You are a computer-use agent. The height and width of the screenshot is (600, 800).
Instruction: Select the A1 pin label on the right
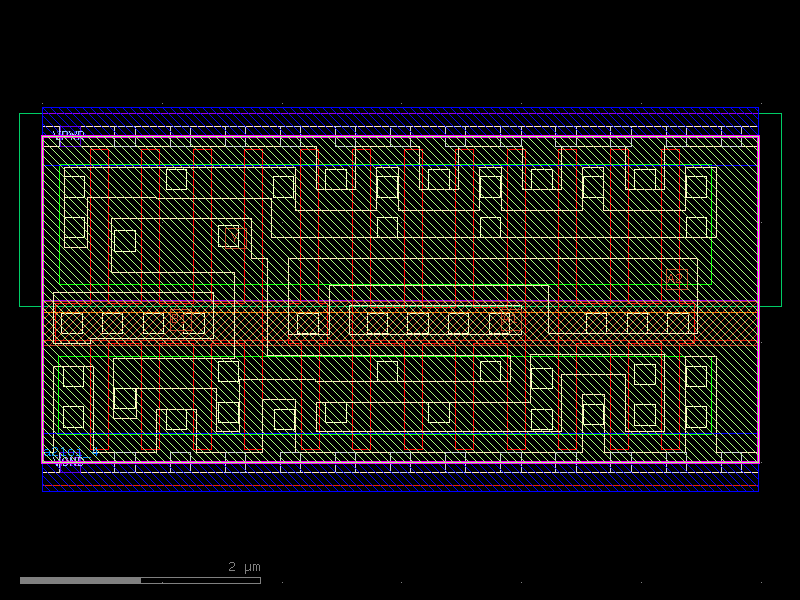(675, 278)
